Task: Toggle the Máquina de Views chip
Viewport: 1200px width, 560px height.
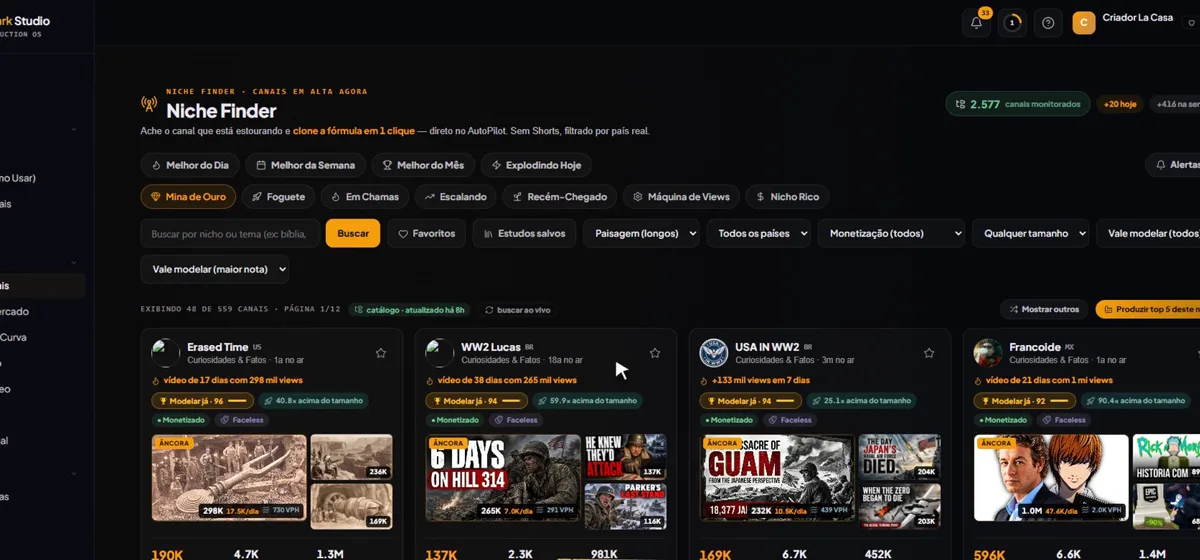Action: click(682, 197)
